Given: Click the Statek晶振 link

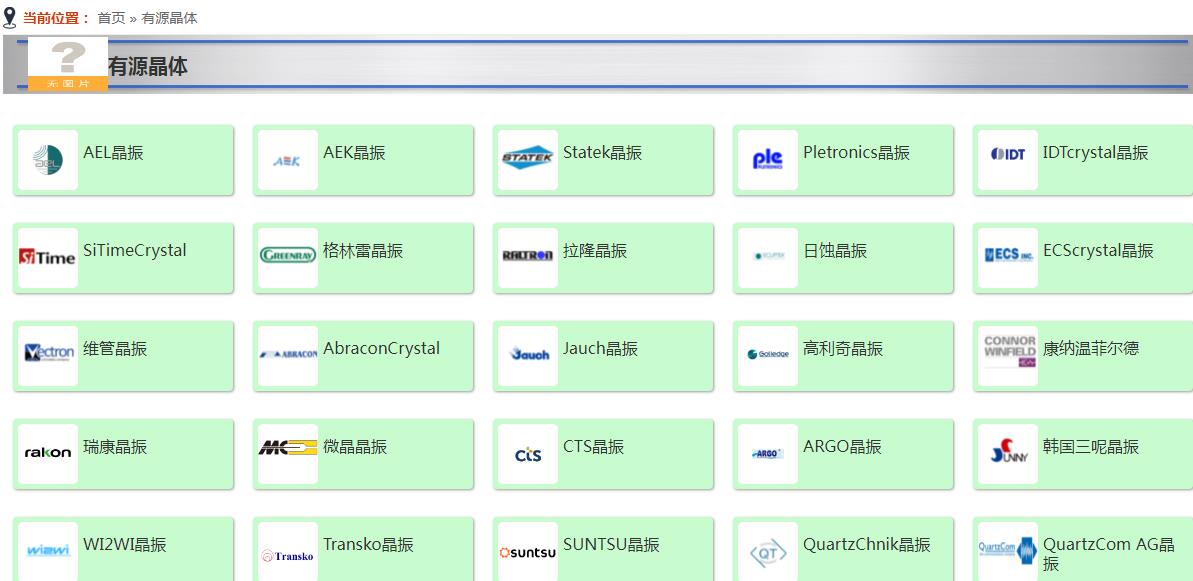Looking at the screenshot, I should pyautogui.click(x=602, y=153).
